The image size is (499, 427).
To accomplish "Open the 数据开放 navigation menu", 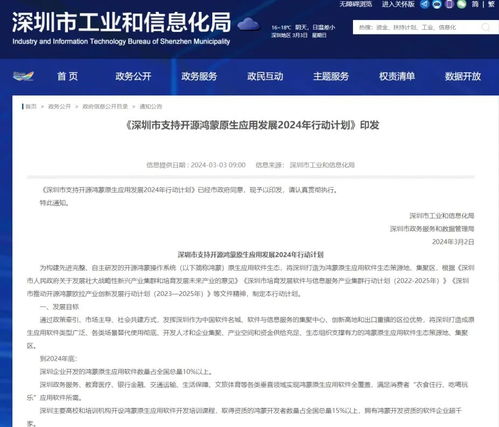I will pyautogui.click(x=463, y=76).
